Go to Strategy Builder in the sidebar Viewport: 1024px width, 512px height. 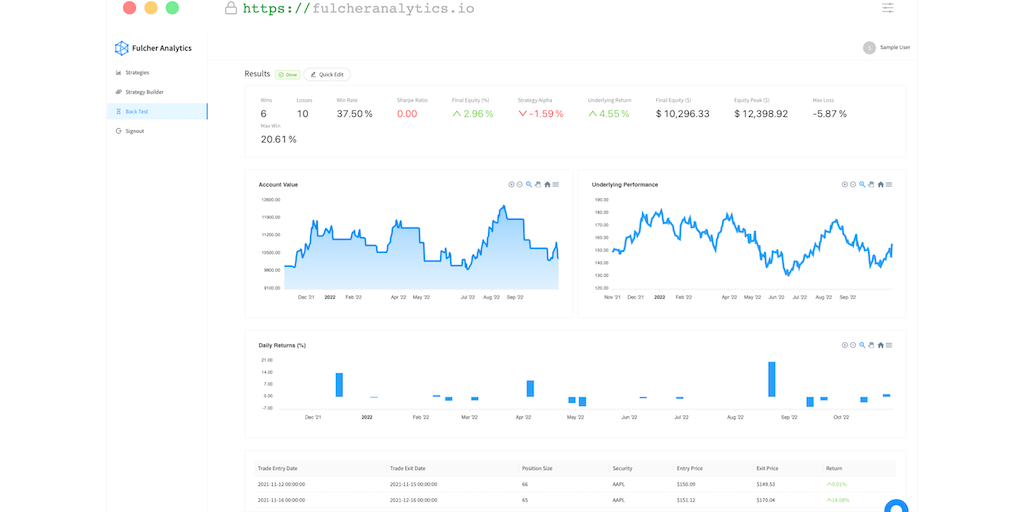144,92
